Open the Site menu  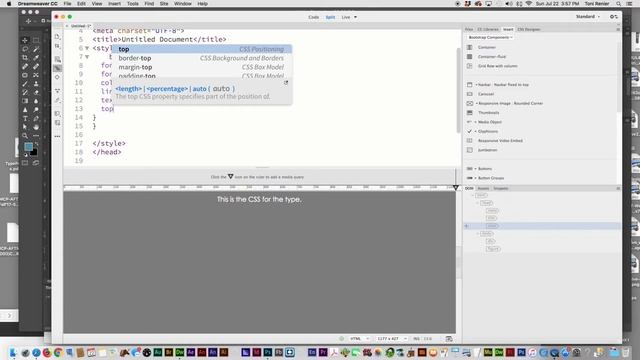164,4
